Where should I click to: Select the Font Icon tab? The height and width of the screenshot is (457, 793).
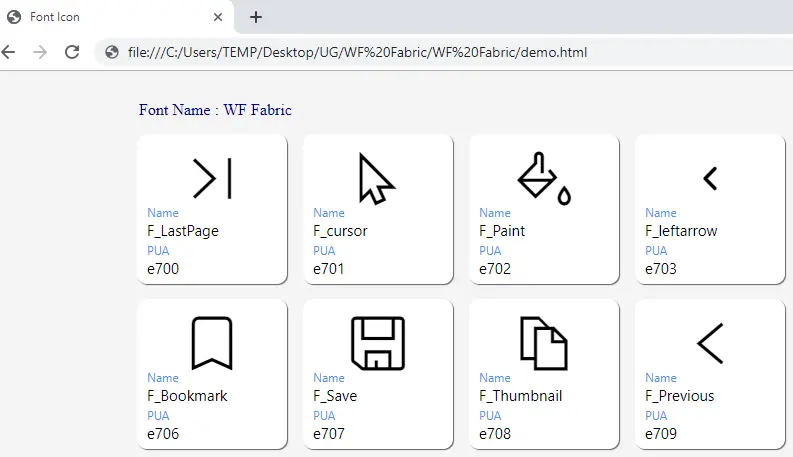click(116, 17)
